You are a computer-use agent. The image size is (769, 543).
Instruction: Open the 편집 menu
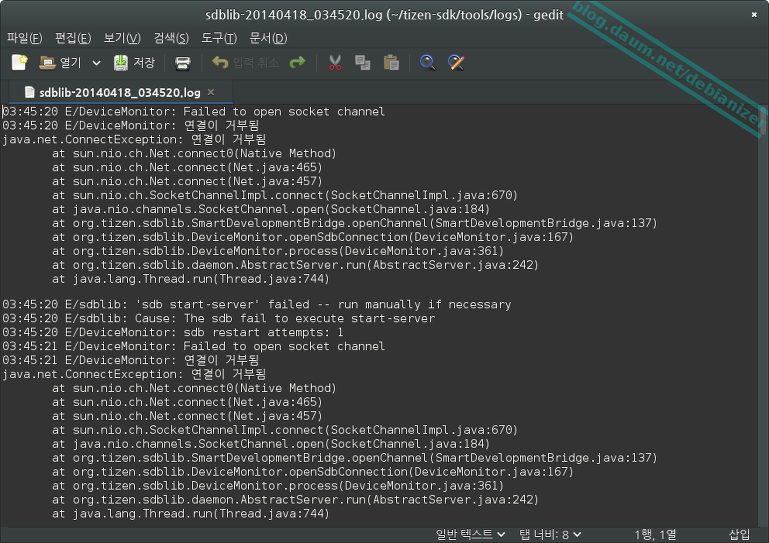(73, 38)
